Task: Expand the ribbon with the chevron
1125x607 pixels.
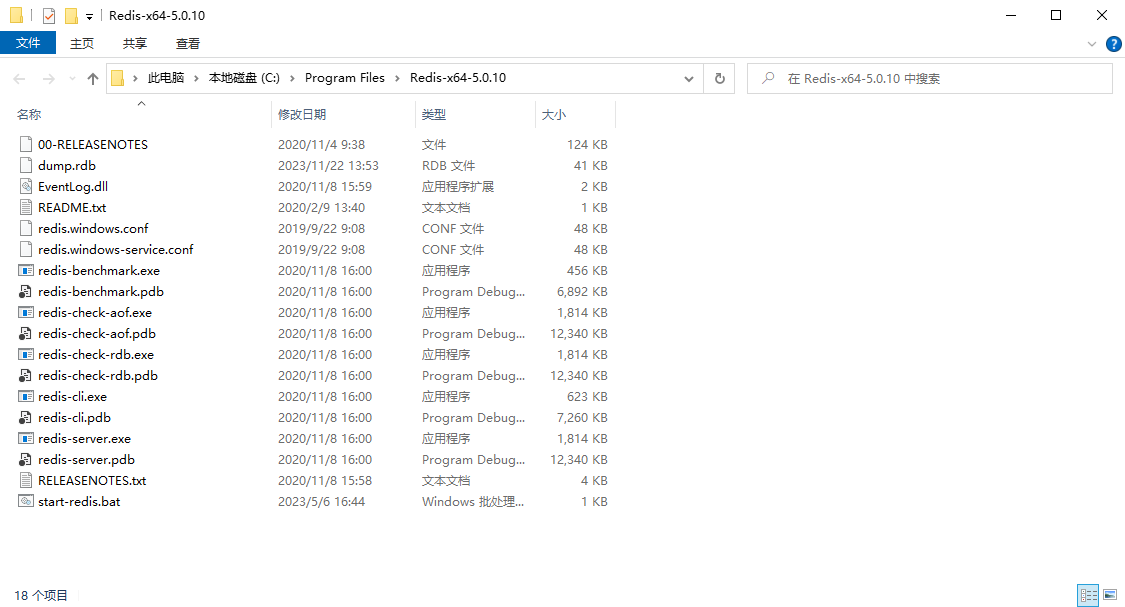Action: (1091, 44)
